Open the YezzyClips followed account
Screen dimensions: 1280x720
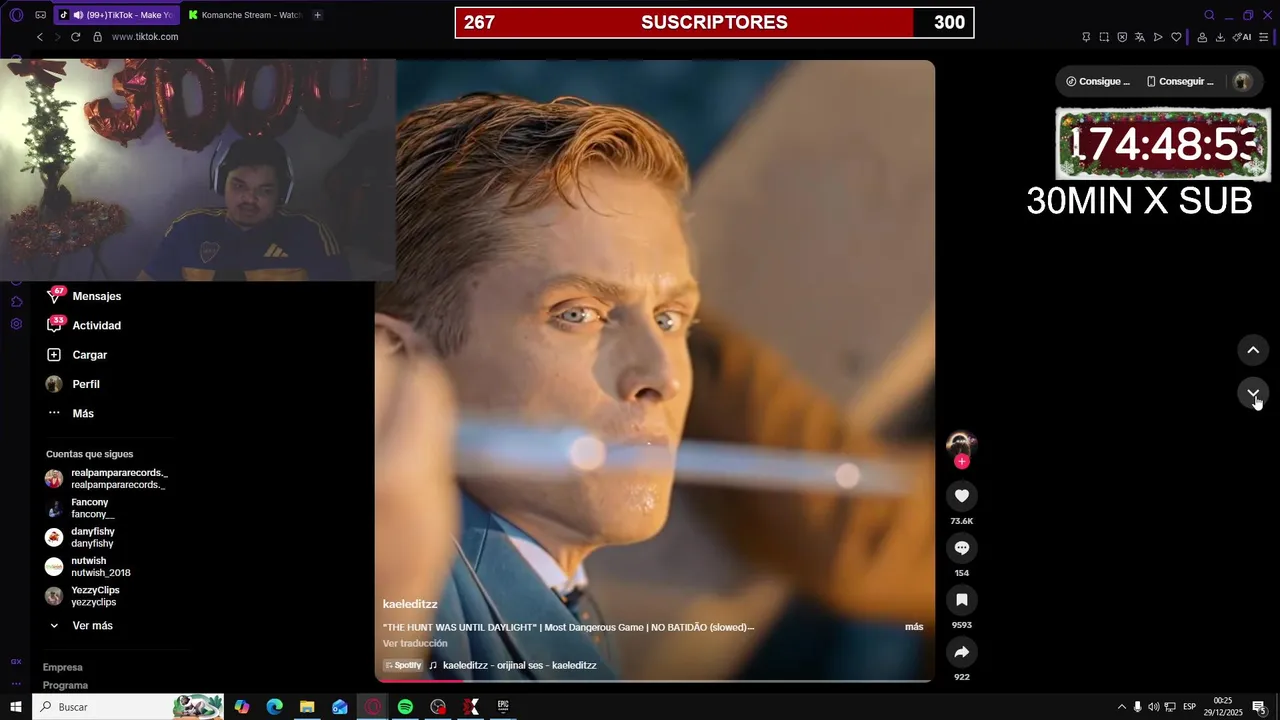pyautogui.click(x=83, y=596)
